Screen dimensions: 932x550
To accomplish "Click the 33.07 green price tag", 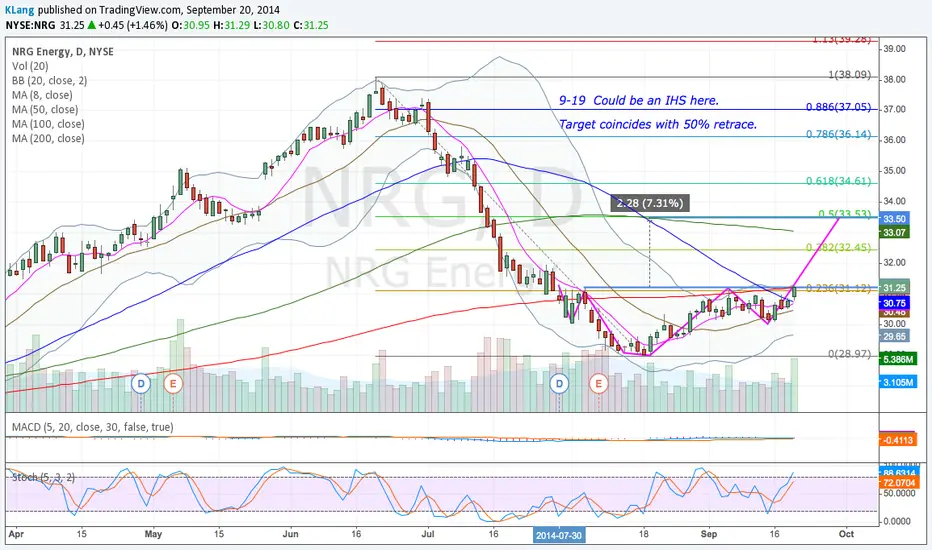I will tap(894, 232).
